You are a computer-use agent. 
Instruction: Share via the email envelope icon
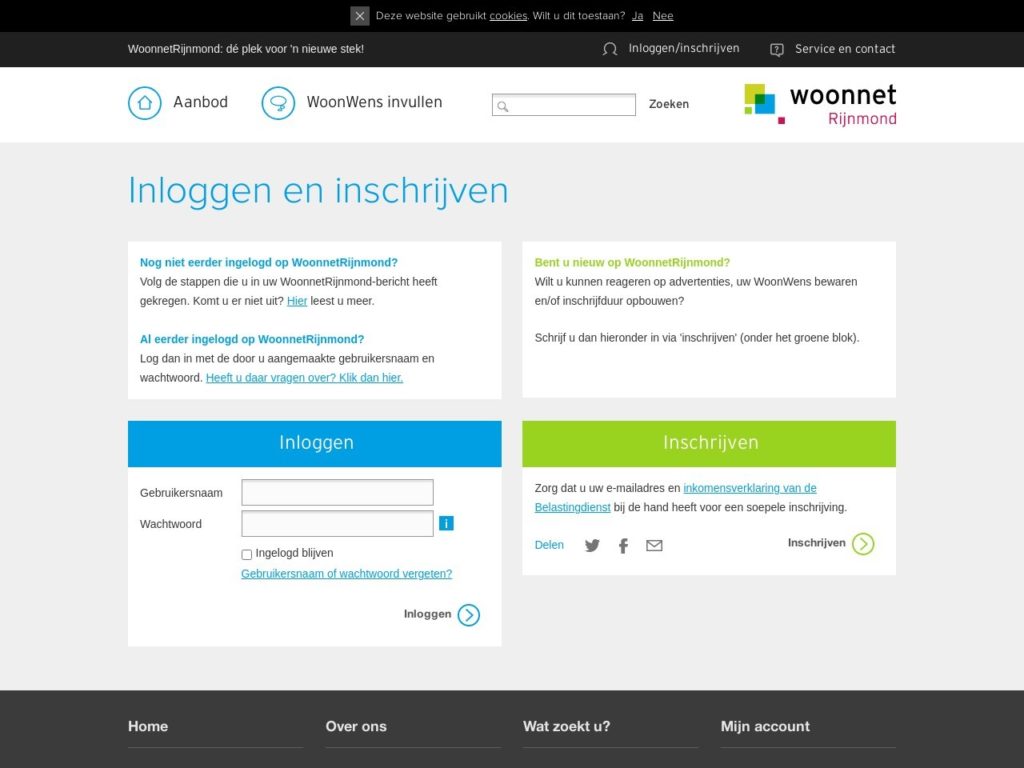pyautogui.click(x=654, y=545)
